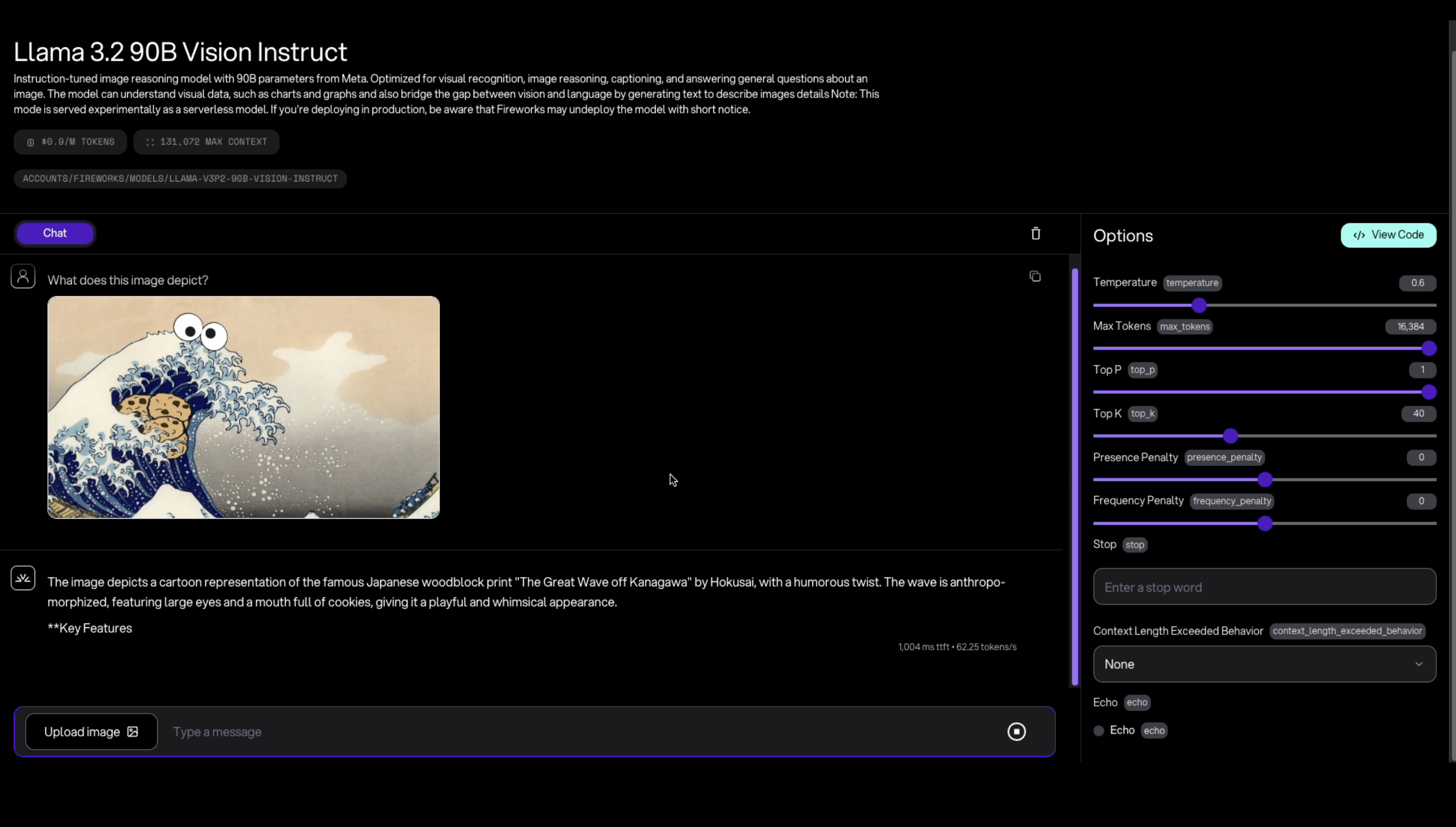Click the Presence Penalty slider handle
The width and height of the screenshot is (1456, 827).
point(1264,480)
